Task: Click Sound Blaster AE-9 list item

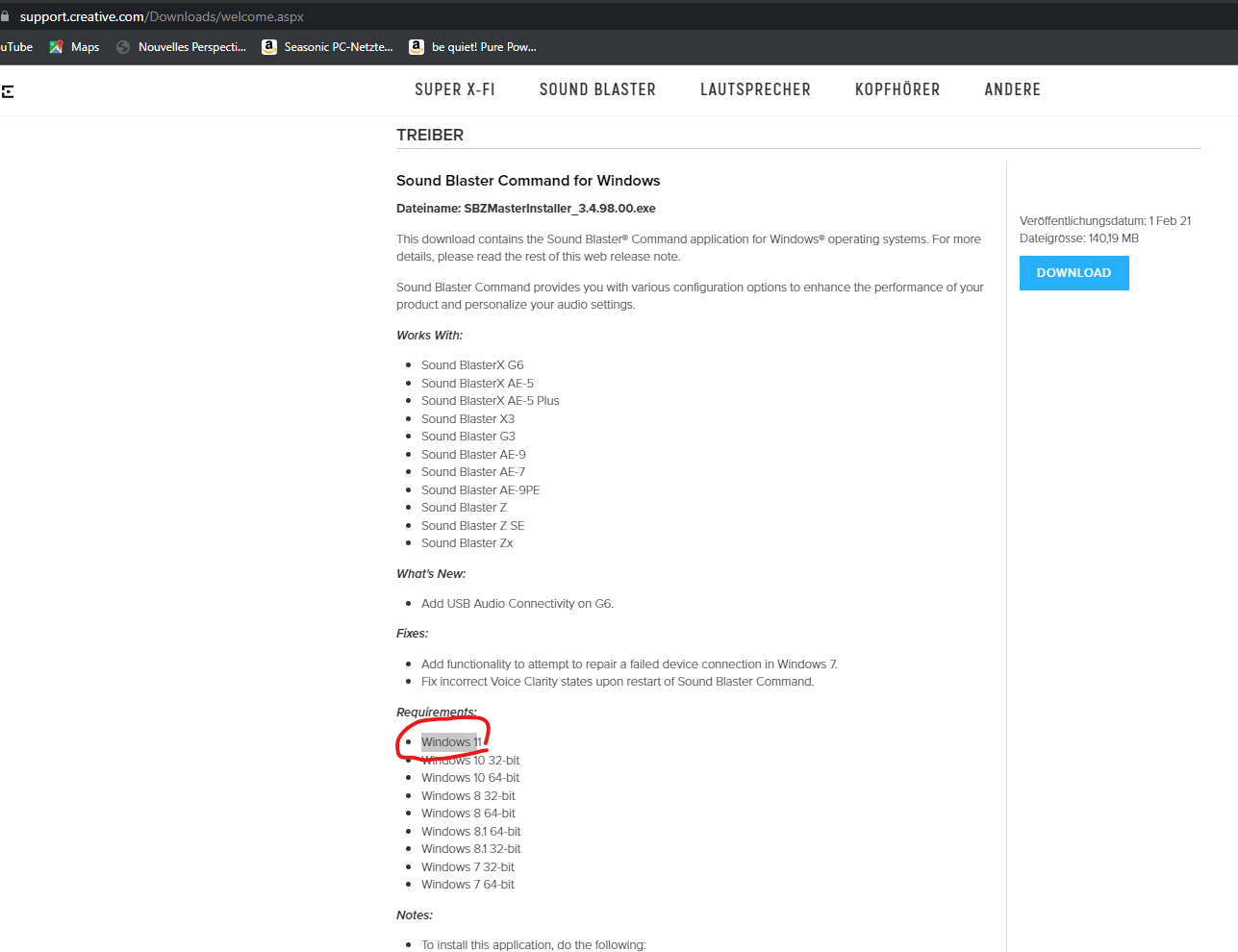Action: point(473,455)
